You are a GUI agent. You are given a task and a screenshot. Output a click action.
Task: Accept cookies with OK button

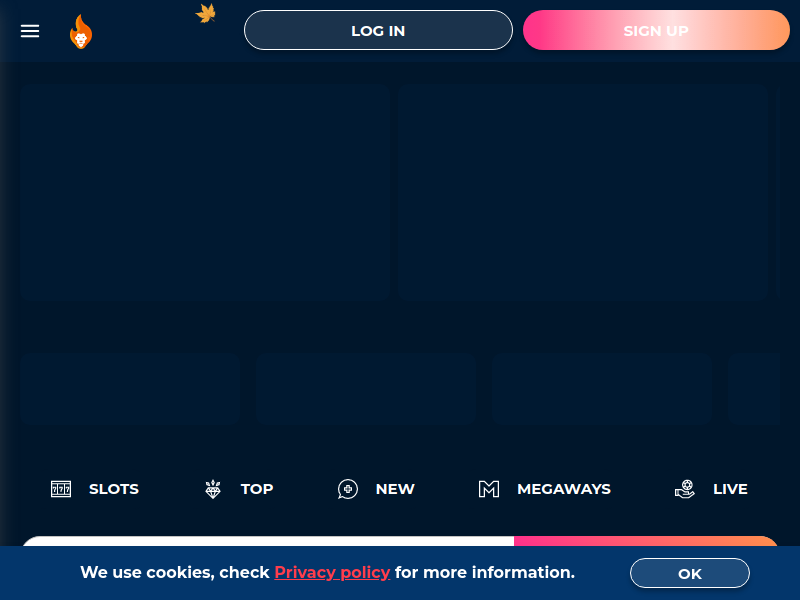[x=690, y=573]
